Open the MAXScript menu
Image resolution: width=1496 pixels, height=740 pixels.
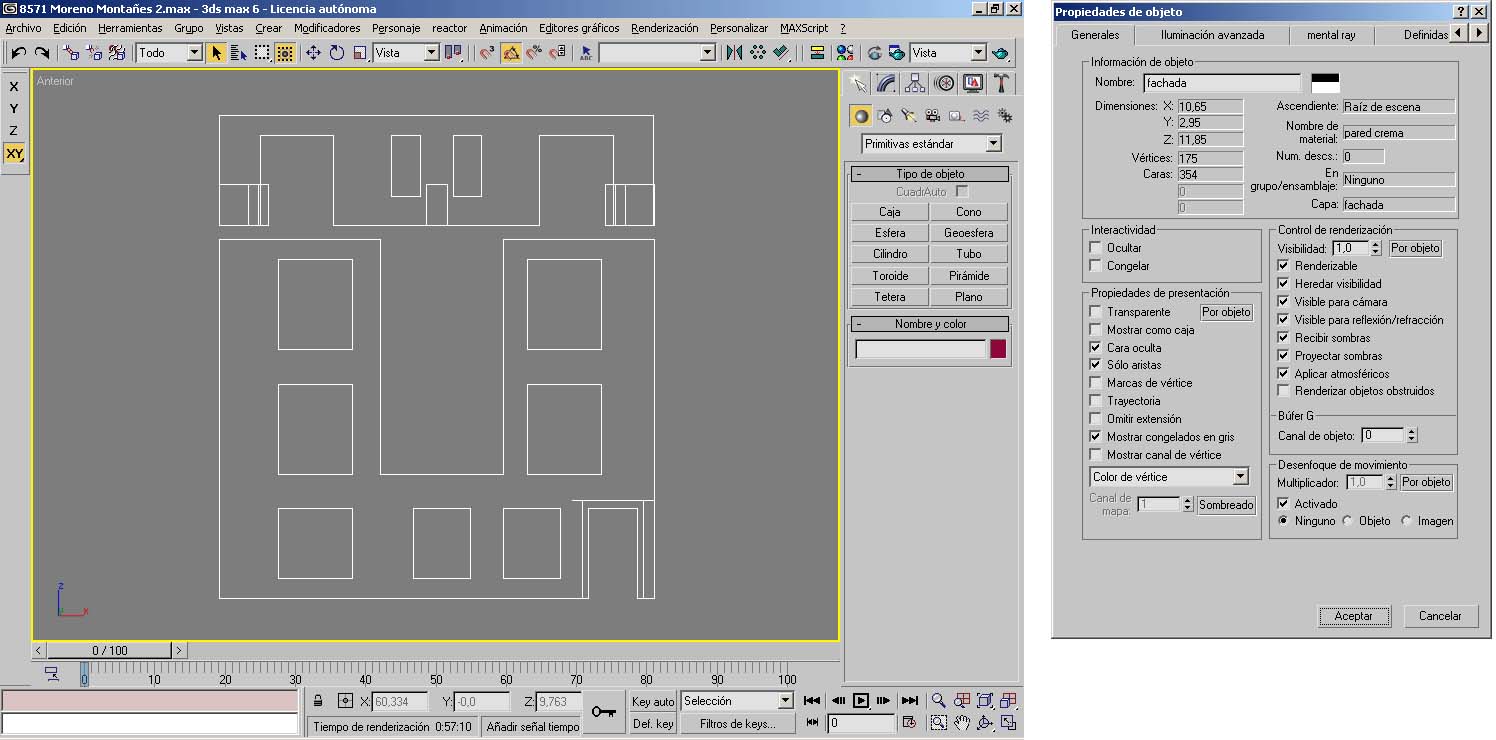pyautogui.click(x=804, y=28)
